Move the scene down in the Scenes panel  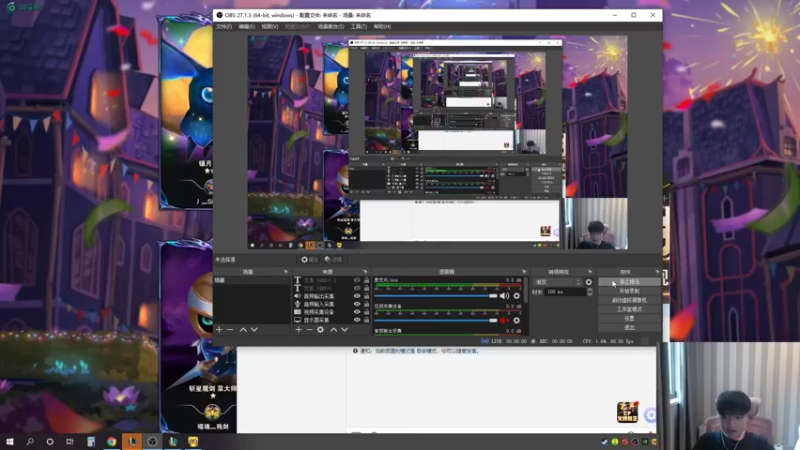pos(254,330)
